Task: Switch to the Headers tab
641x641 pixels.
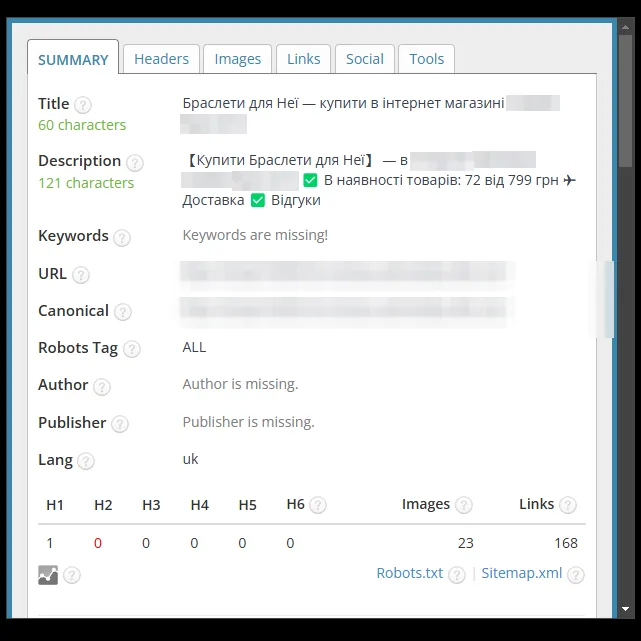Action: click(x=161, y=59)
